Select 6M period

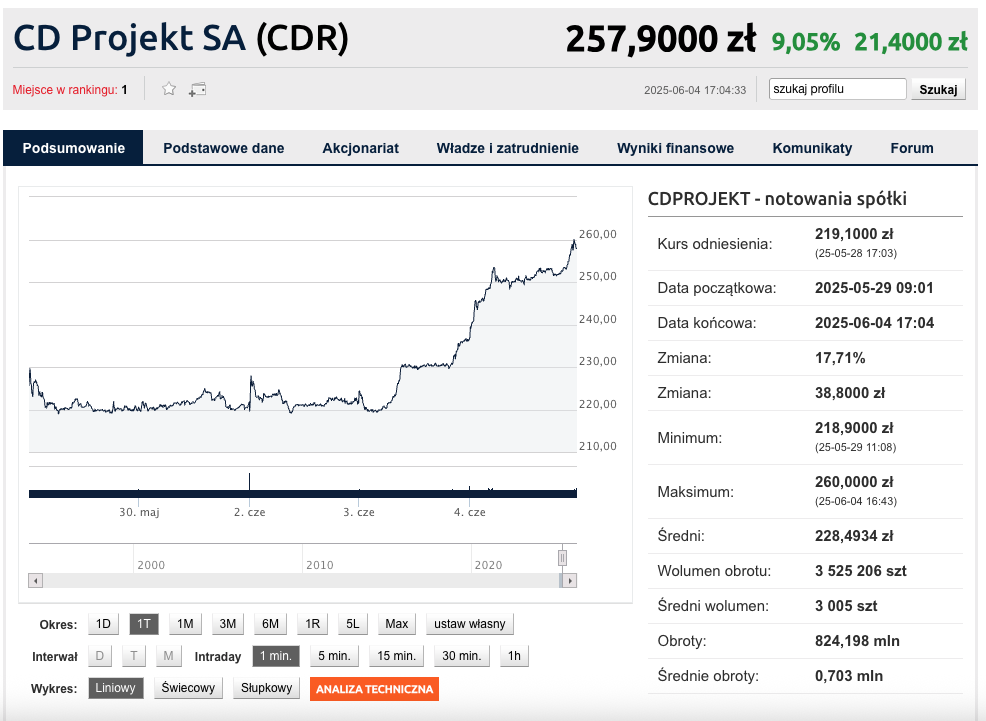tap(270, 624)
